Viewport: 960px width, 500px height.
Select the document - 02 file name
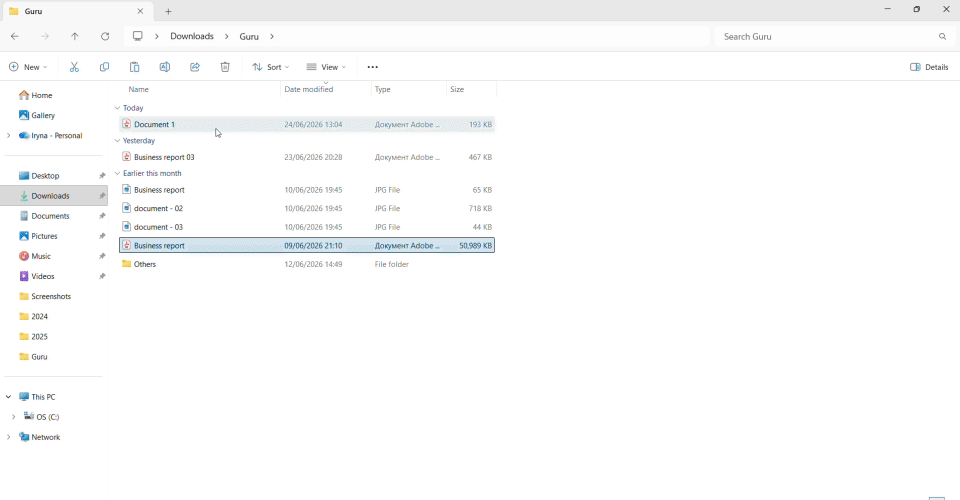tap(158, 209)
